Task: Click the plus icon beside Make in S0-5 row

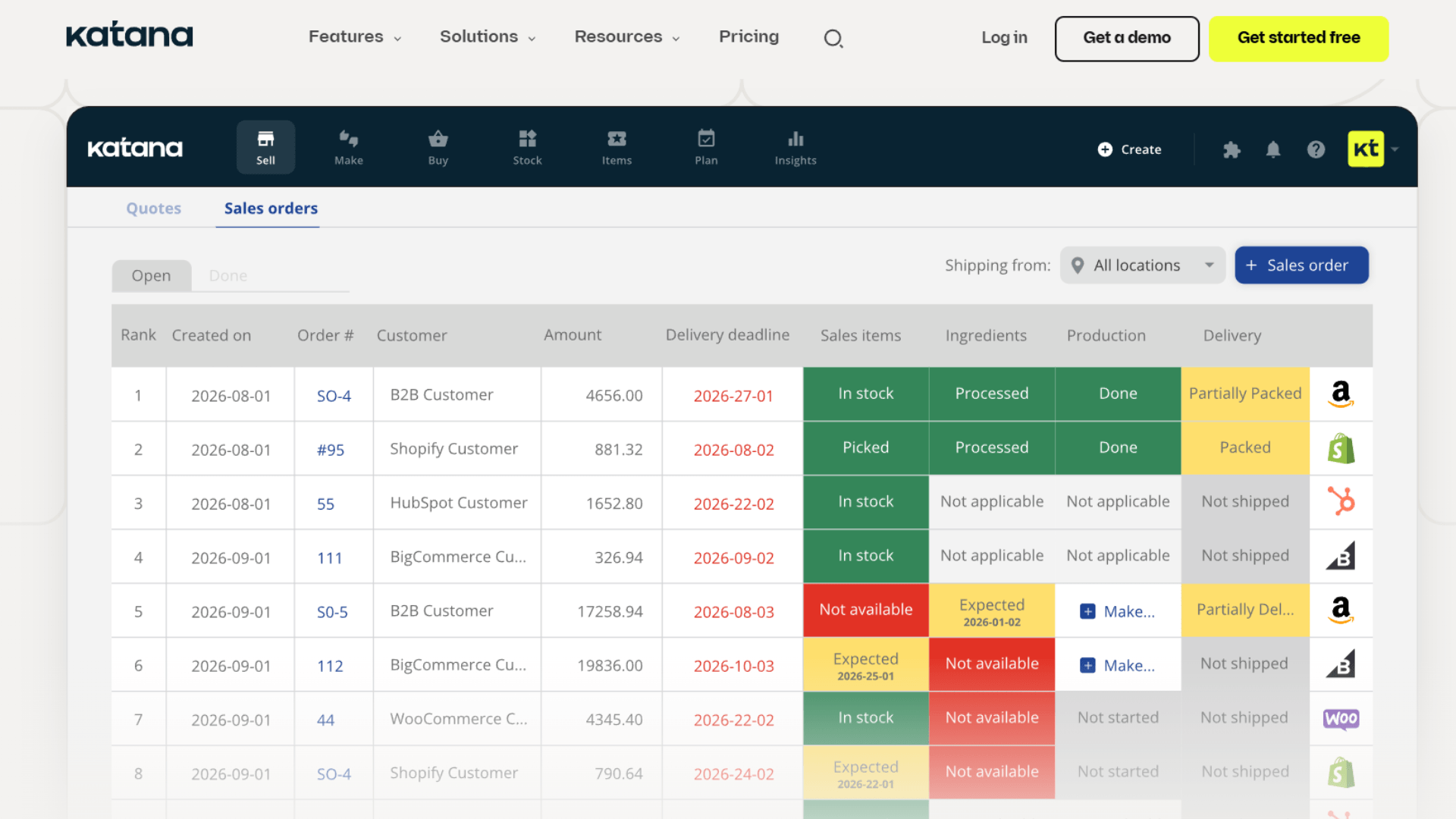Action: 1087,611
